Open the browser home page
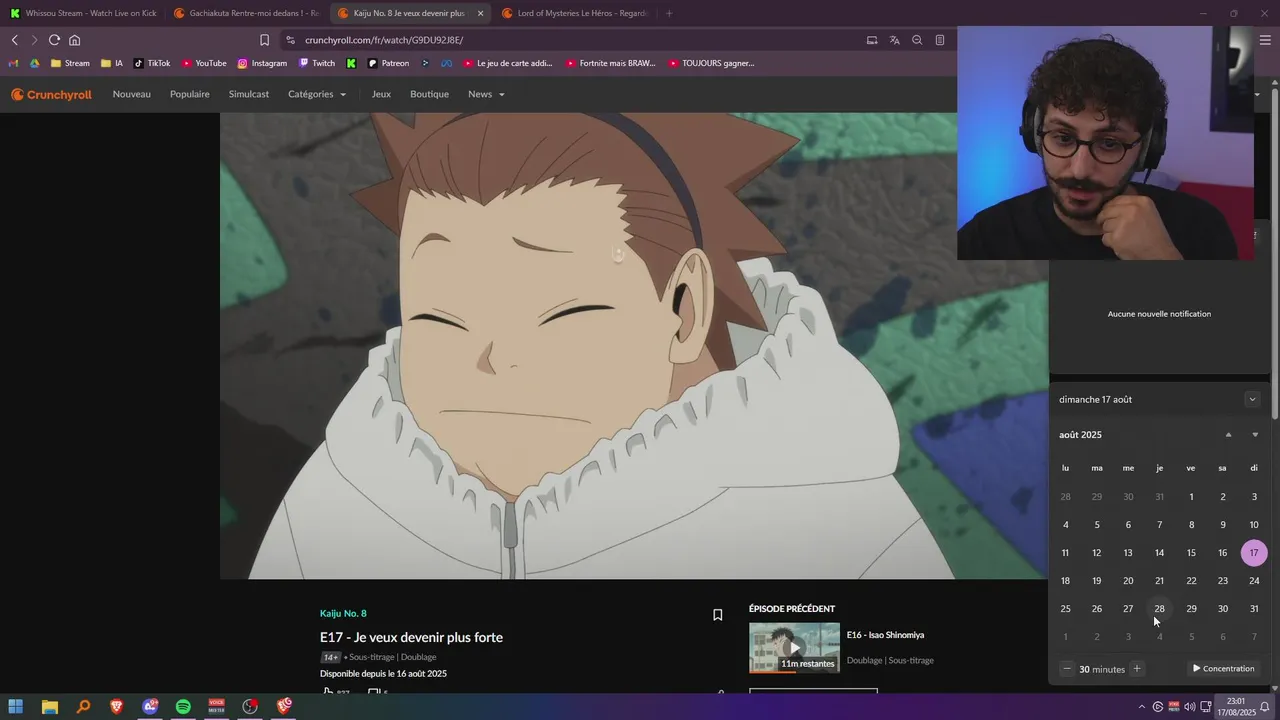This screenshot has height=720, width=1280. pos(74,40)
